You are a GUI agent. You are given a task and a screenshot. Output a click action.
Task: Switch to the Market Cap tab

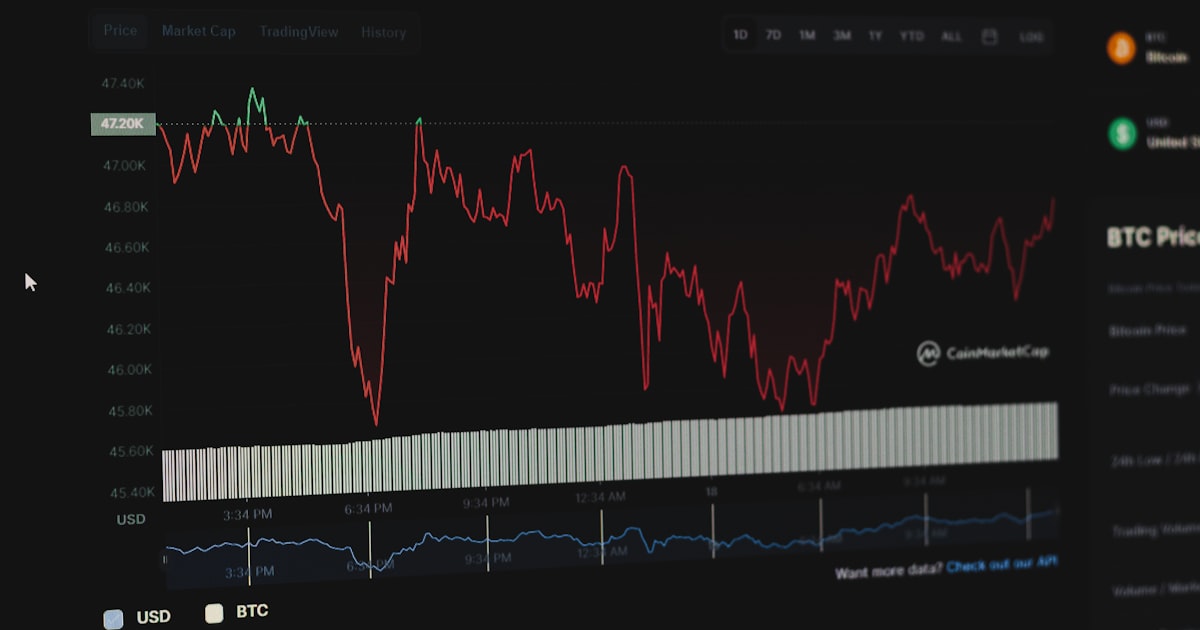coord(199,31)
